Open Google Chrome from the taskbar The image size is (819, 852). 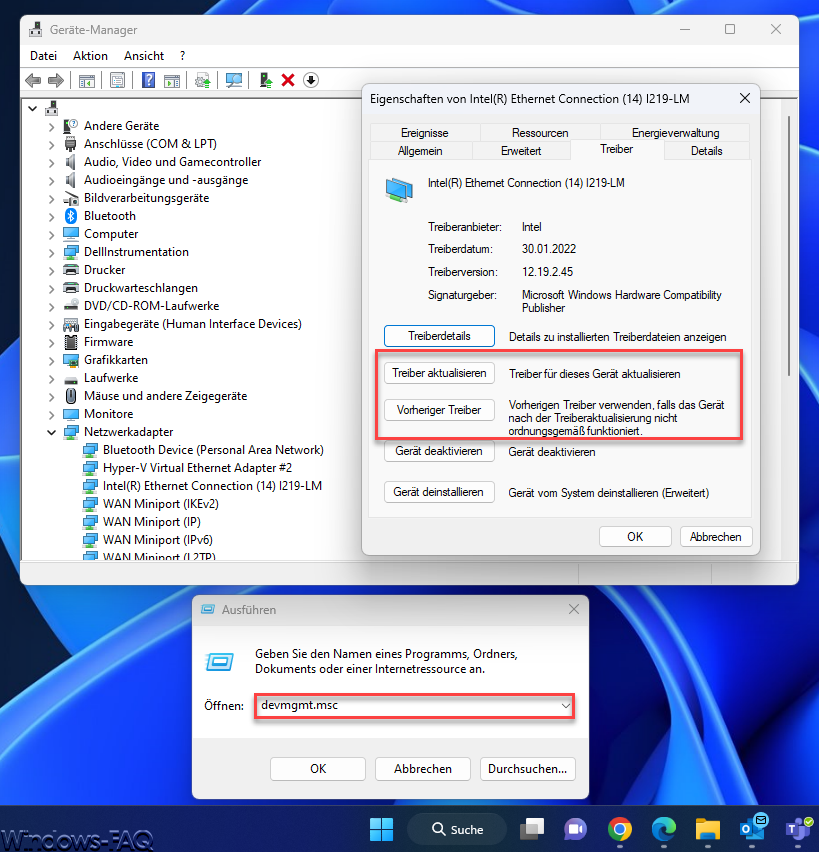[620, 829]
